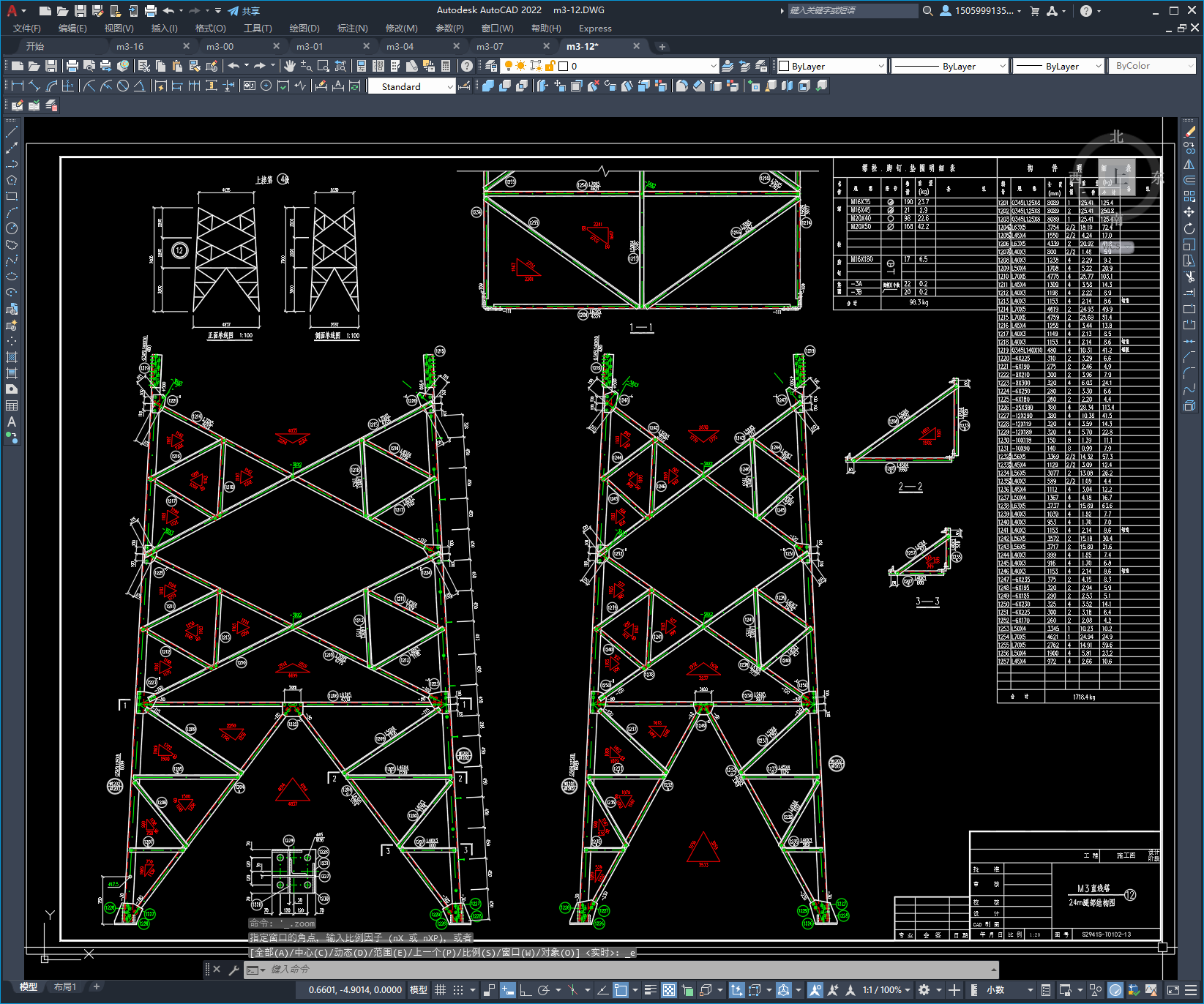Click the Help question mark icon
The image size is (1204, 1004).
tap(467, 66)
